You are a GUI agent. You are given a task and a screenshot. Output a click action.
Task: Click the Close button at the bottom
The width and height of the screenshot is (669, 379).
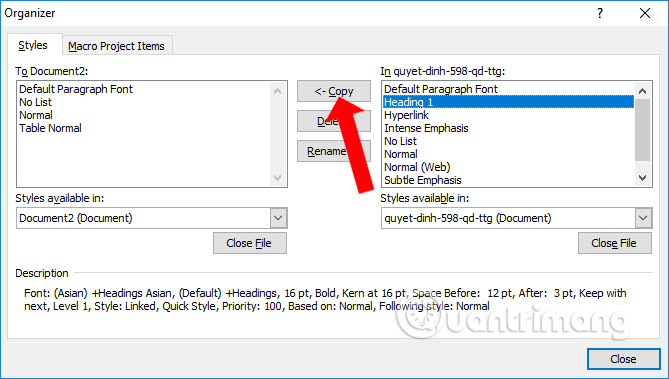(623, 359)
